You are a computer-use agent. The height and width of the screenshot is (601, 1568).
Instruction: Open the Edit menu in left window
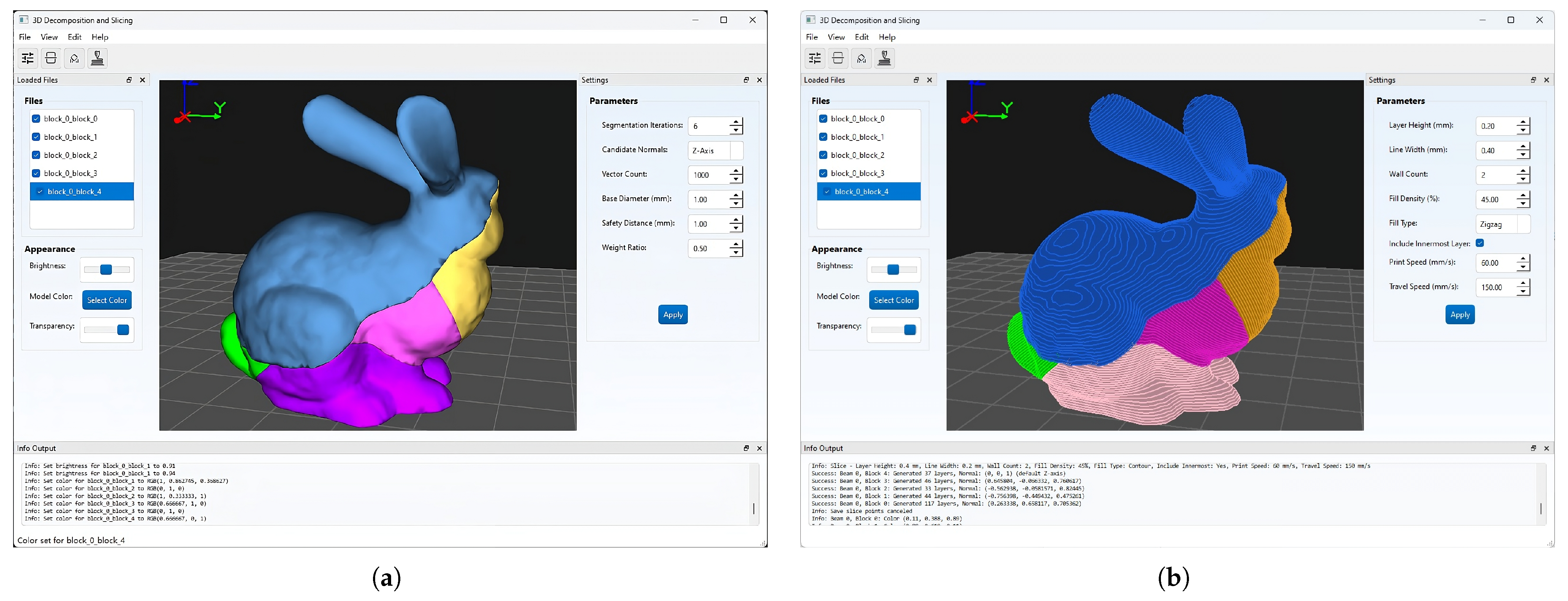point(74,37)
